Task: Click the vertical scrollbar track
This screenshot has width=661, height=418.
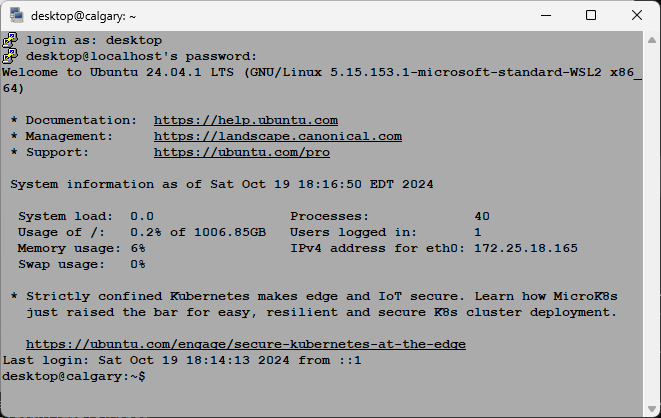Action: pos(652,223)
